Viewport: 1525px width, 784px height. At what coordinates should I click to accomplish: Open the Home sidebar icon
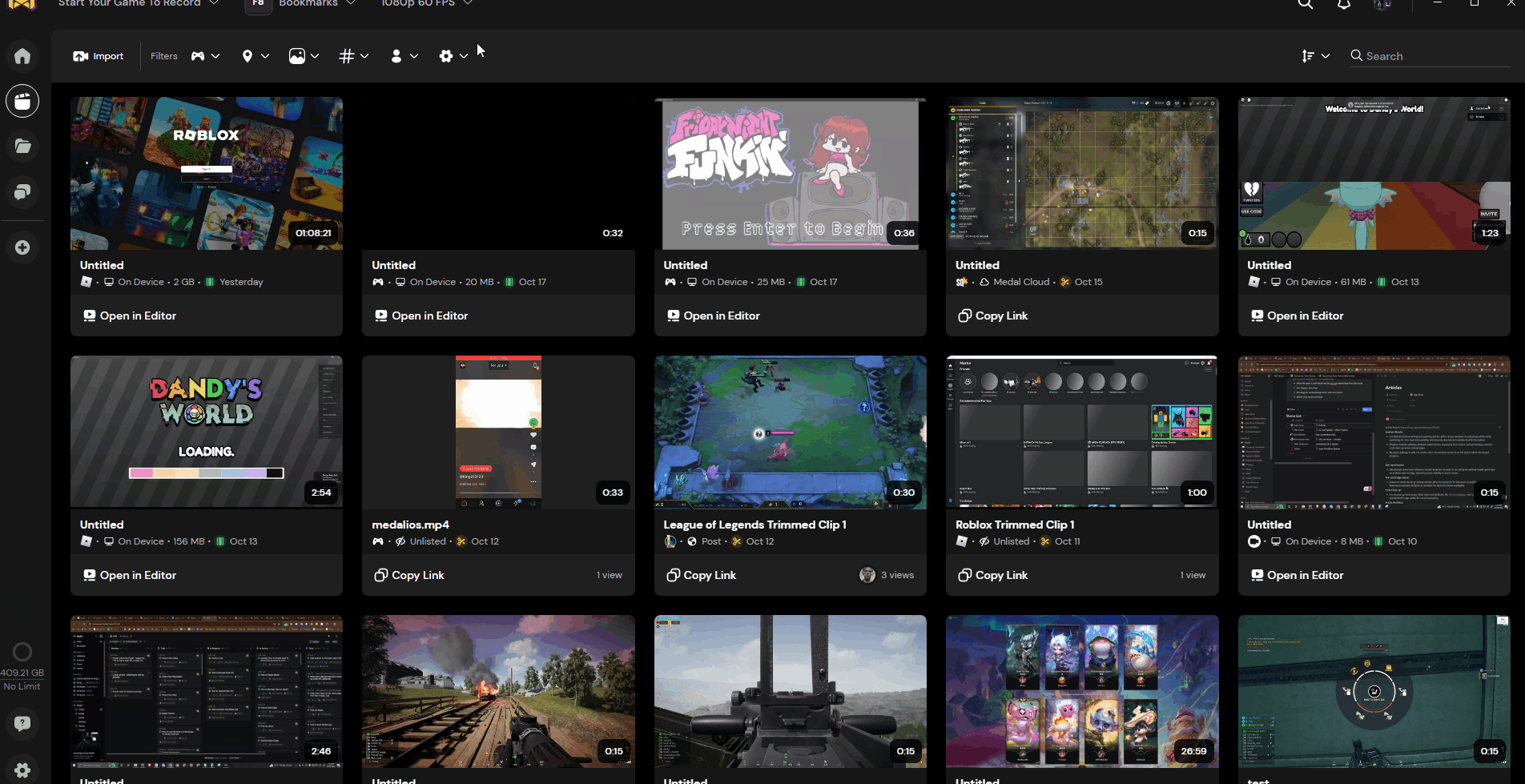click(x=22, y=56)
